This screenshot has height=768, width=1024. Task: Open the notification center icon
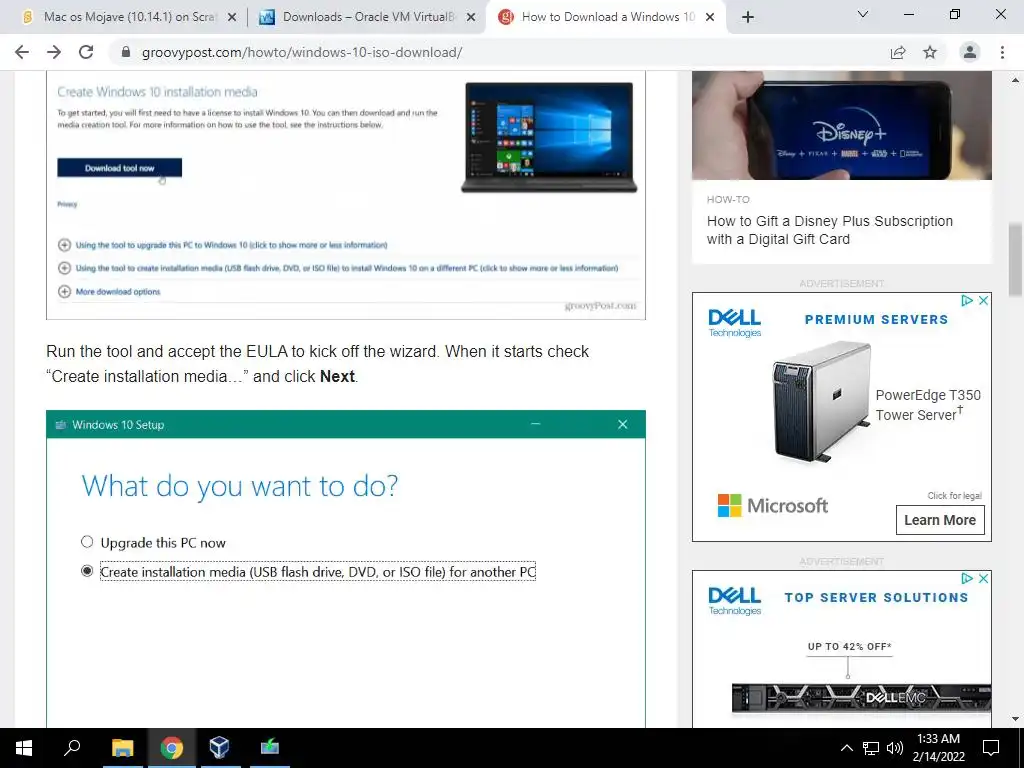(x=991, y=748)
